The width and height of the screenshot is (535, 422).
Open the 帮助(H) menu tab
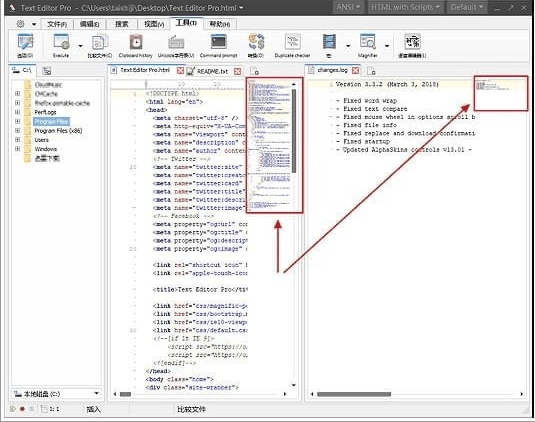click(220, 24)
